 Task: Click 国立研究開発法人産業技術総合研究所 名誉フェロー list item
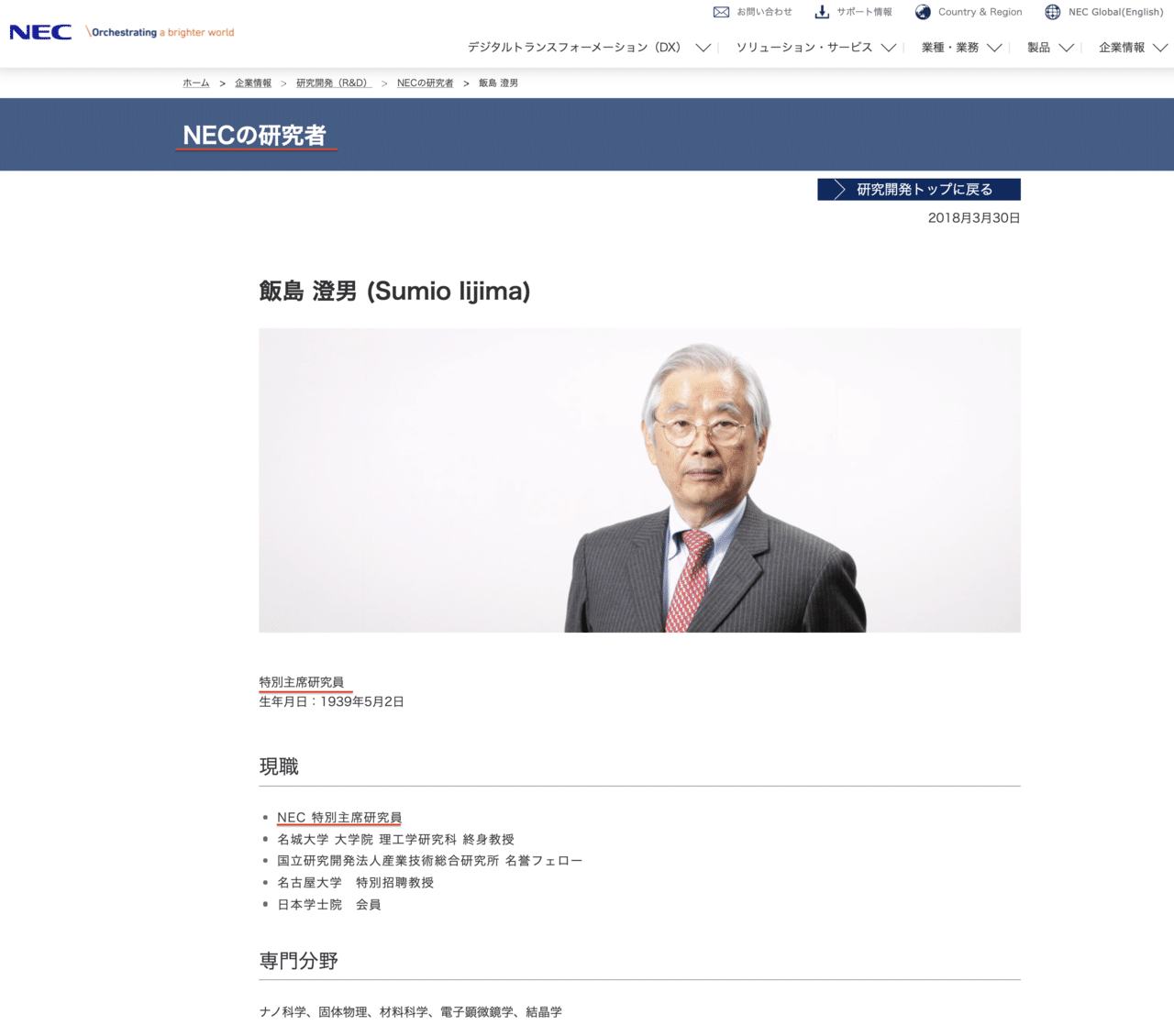(429, 861)
